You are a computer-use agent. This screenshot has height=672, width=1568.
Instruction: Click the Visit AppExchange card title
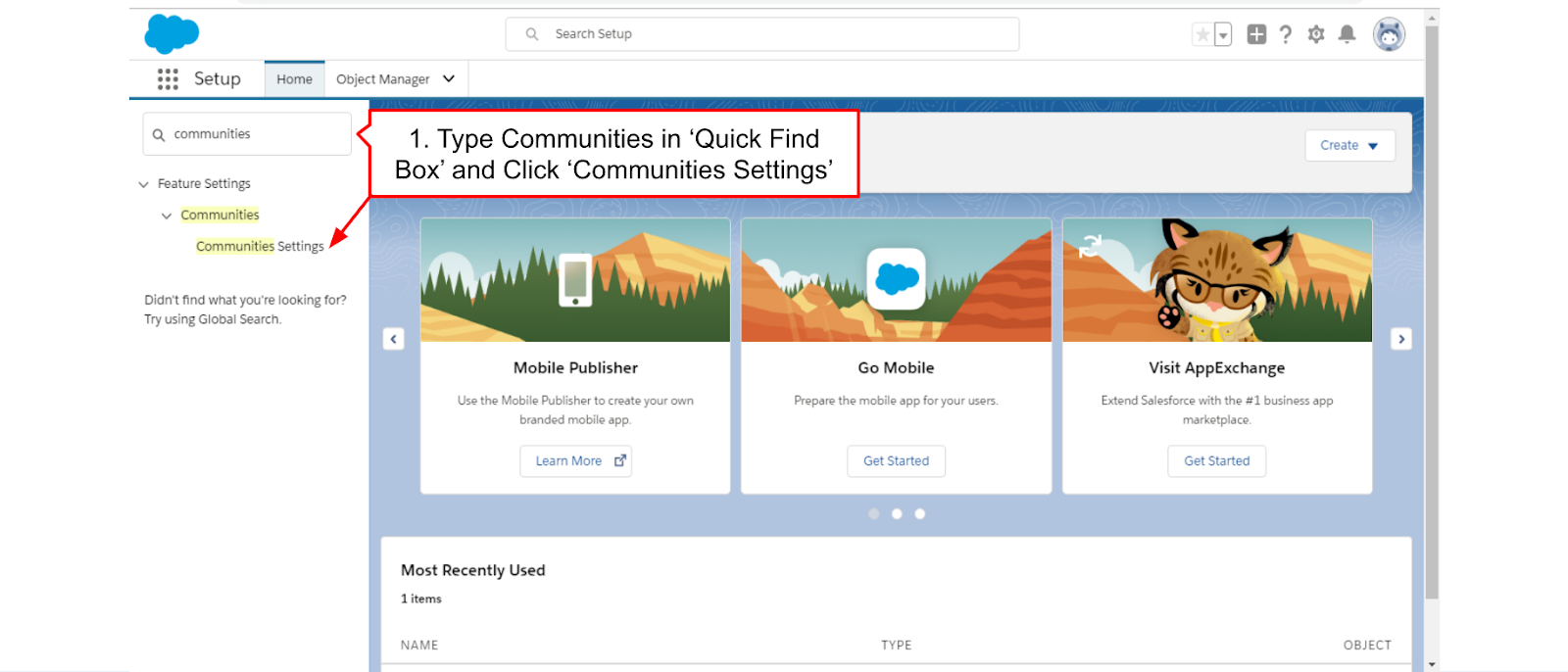pyautogui.click(x=1217, y=368)
